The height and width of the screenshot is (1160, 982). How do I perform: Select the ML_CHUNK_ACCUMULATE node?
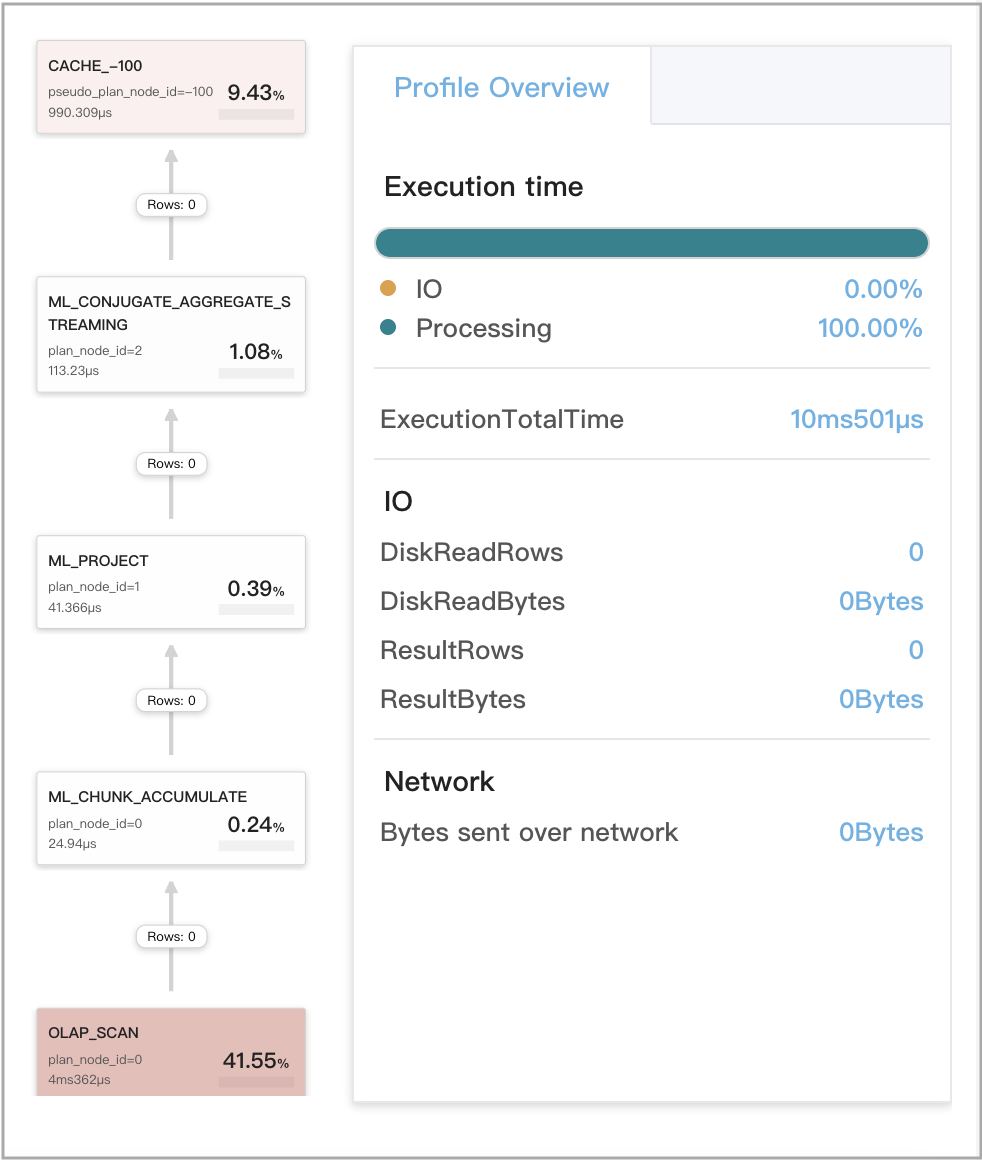pos(170,818)
